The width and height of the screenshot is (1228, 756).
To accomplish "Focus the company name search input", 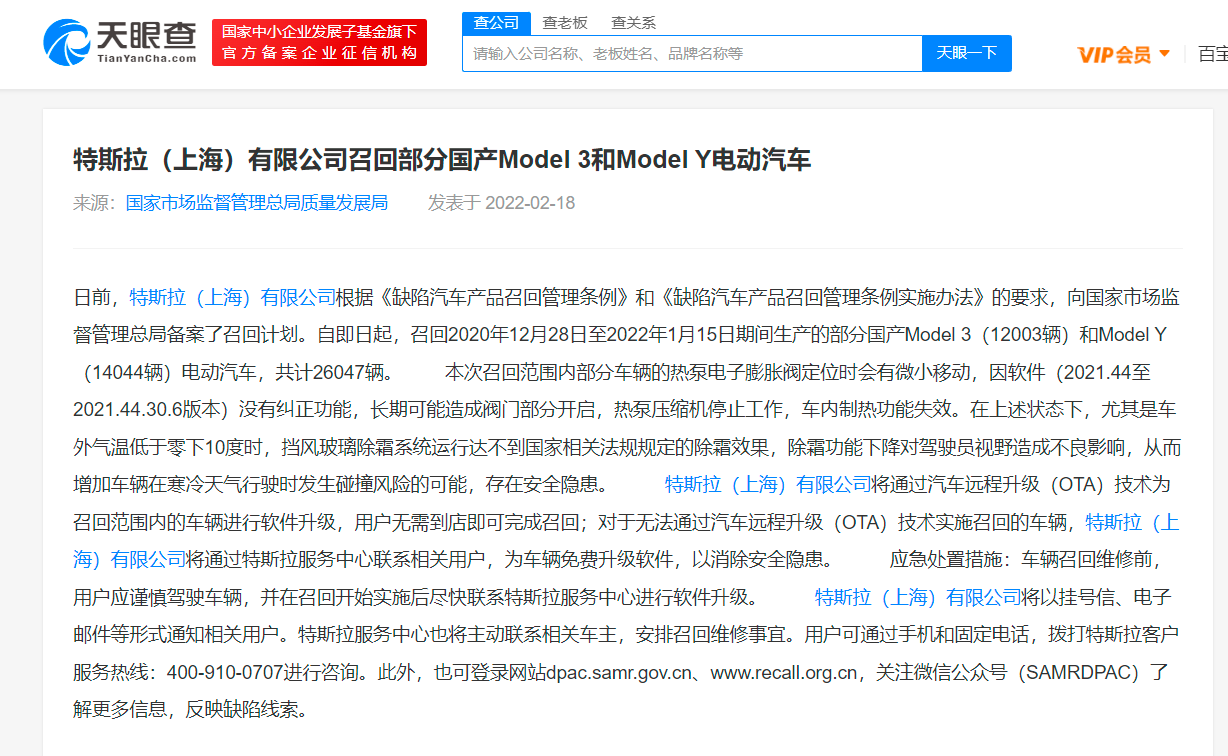I will point(692,53).
